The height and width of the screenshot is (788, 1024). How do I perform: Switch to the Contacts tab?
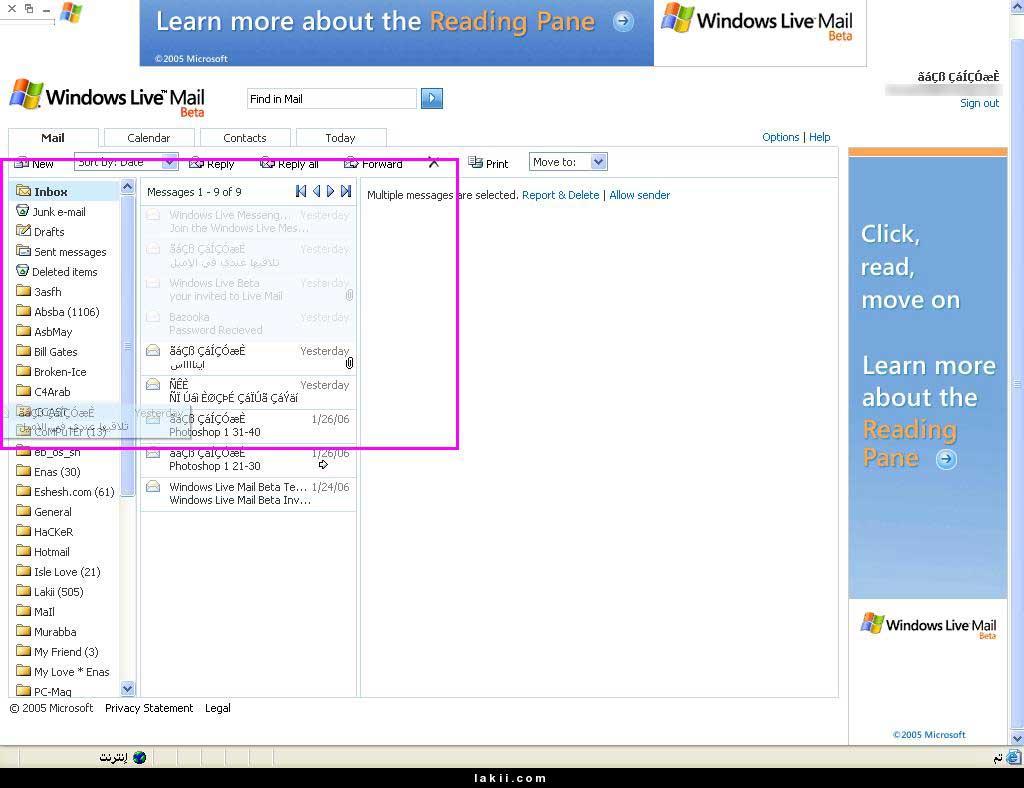pos(245,138)
